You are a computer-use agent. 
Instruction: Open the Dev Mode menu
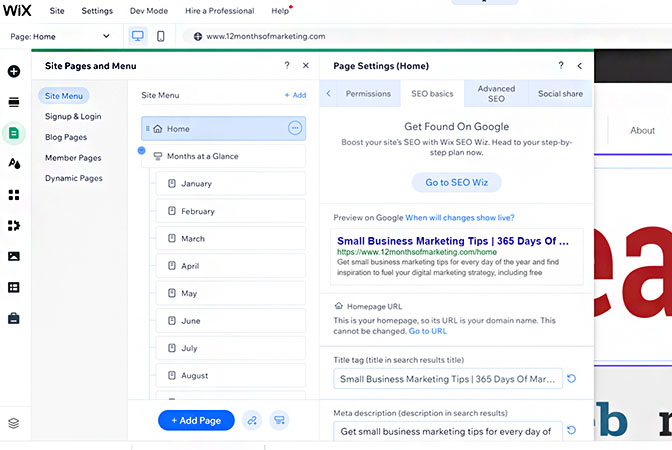[x=149, y=11]
